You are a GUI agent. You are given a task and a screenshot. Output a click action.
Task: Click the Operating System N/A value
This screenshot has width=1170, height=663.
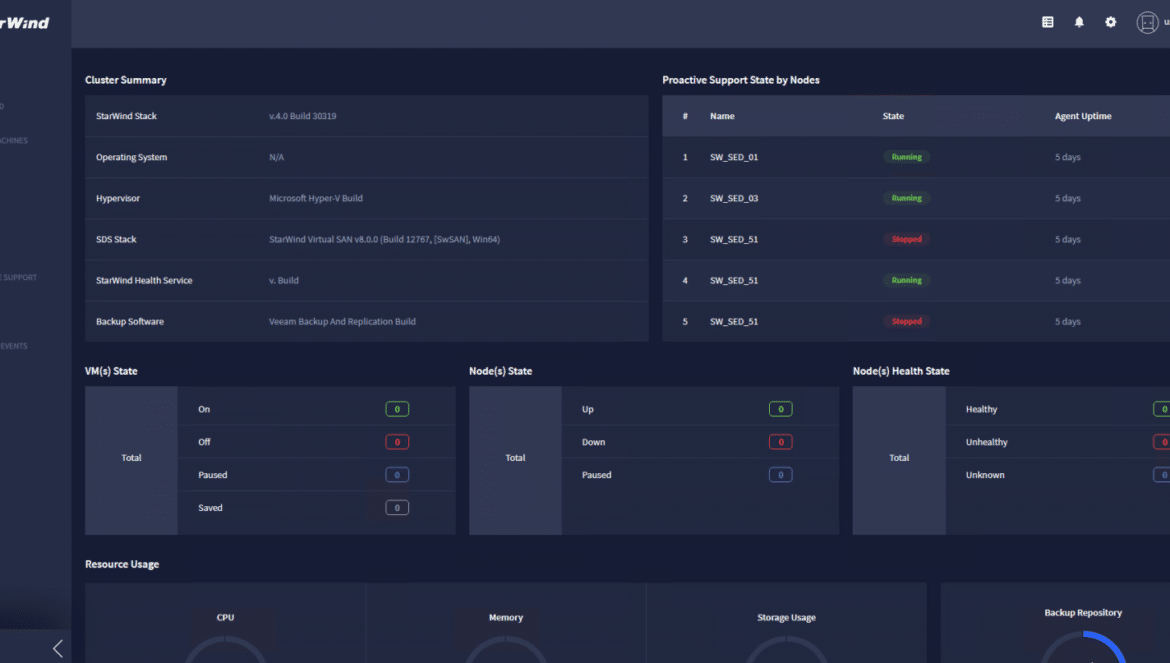click(276, 157)
